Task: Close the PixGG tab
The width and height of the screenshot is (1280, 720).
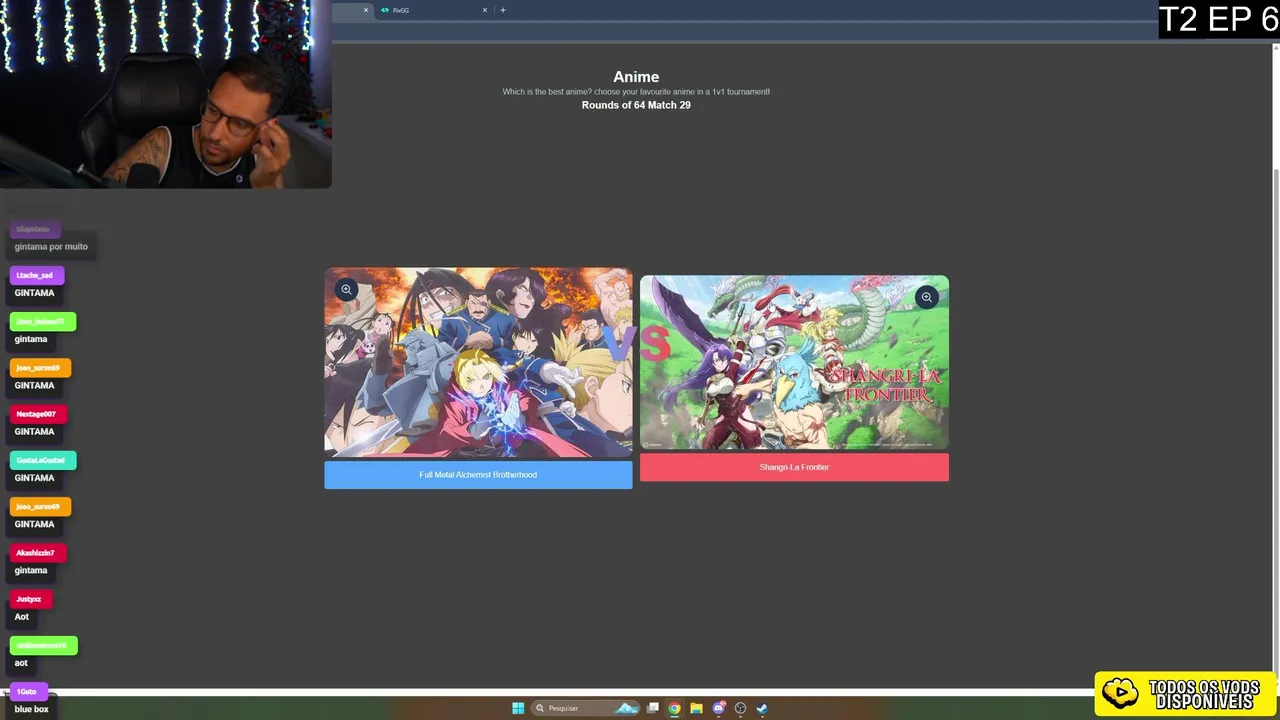Action: [x=485, y=10]
